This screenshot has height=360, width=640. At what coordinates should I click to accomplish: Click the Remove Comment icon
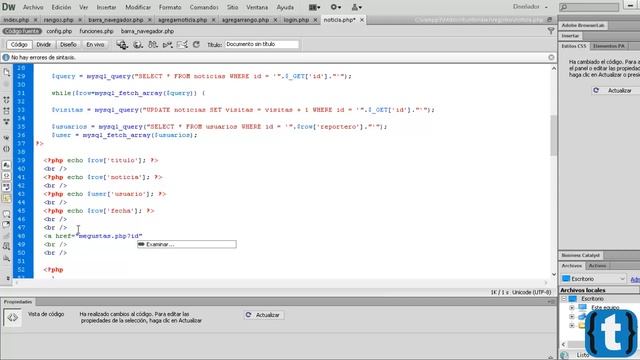(7, 225)
